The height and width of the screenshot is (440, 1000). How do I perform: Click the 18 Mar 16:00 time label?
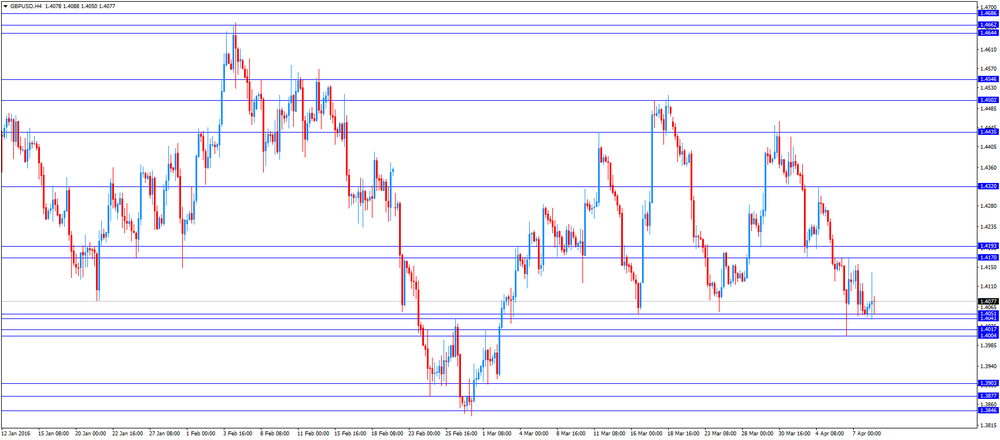[682, 434]
